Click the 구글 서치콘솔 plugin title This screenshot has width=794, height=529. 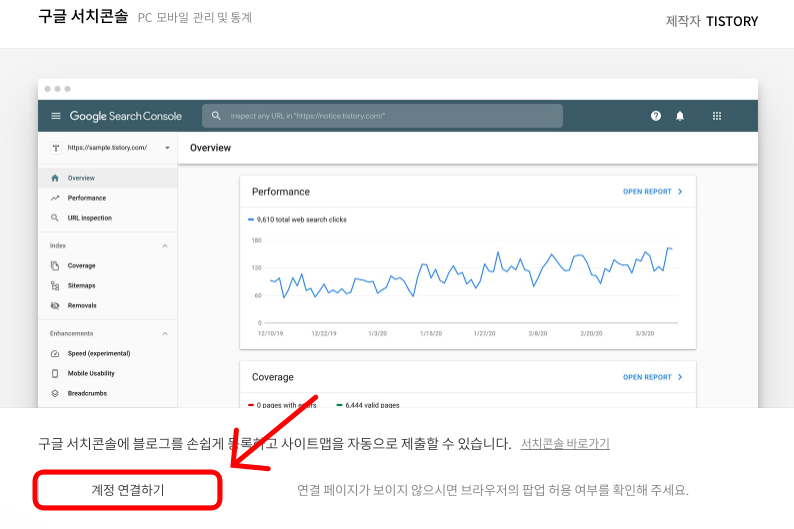(x=83, y=16)
